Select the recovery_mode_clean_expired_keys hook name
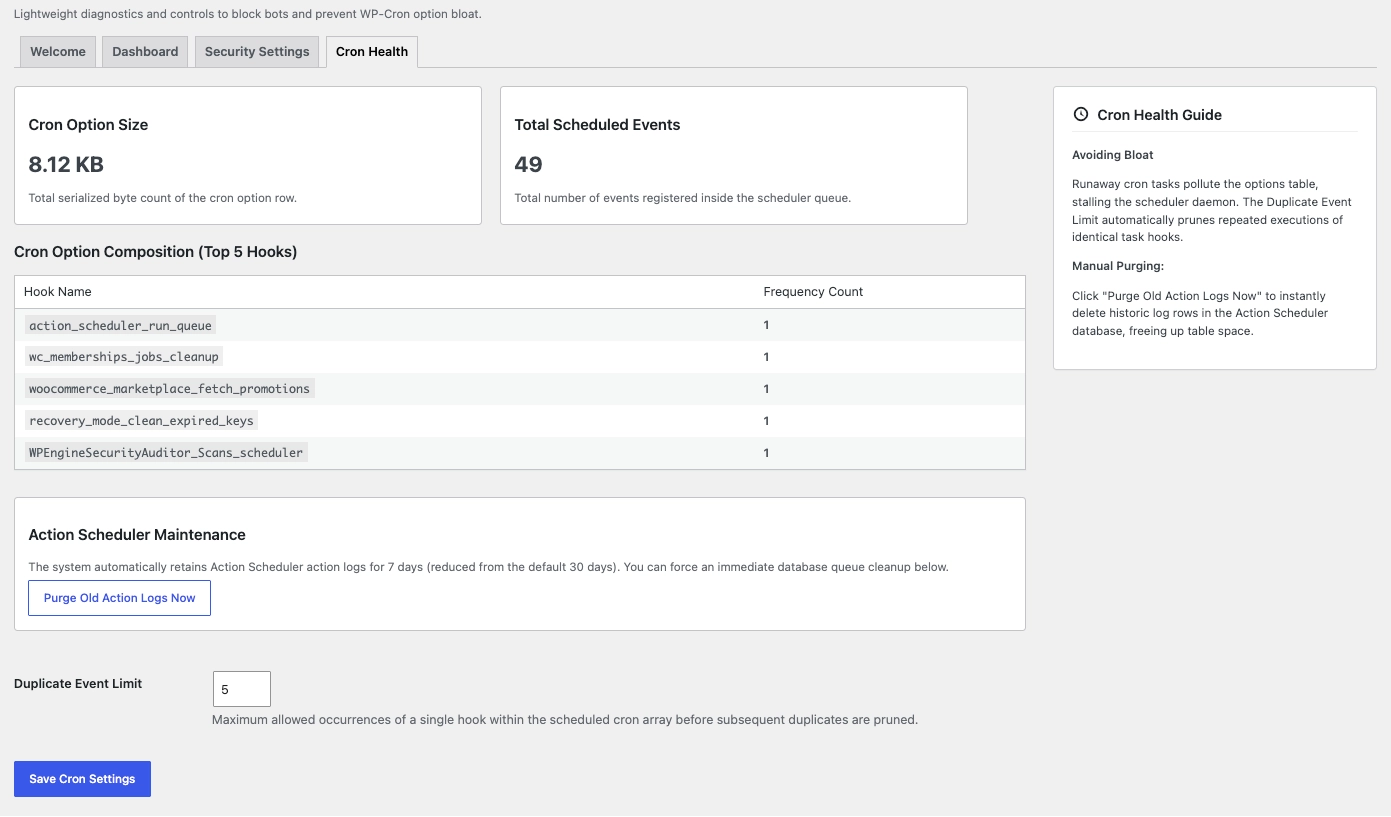1391x817 pixels. [x=141, y=421]
